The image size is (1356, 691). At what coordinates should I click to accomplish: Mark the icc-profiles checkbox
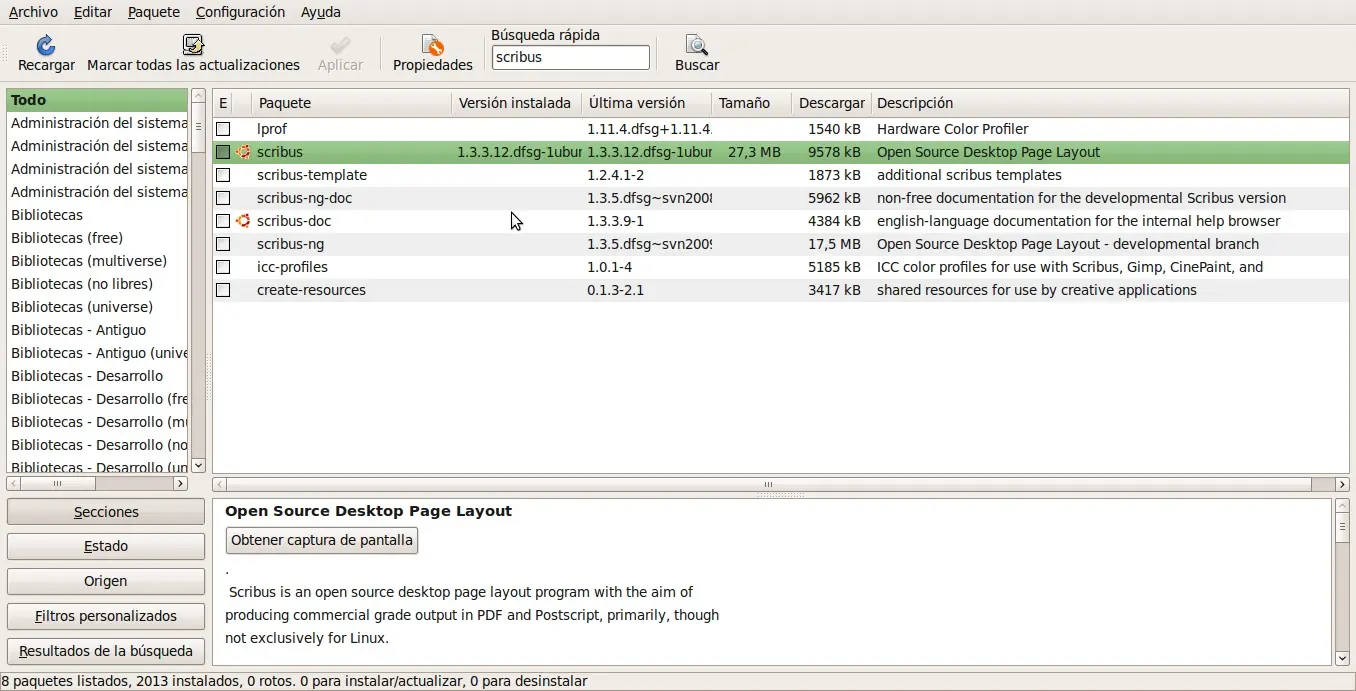point(223,267)
